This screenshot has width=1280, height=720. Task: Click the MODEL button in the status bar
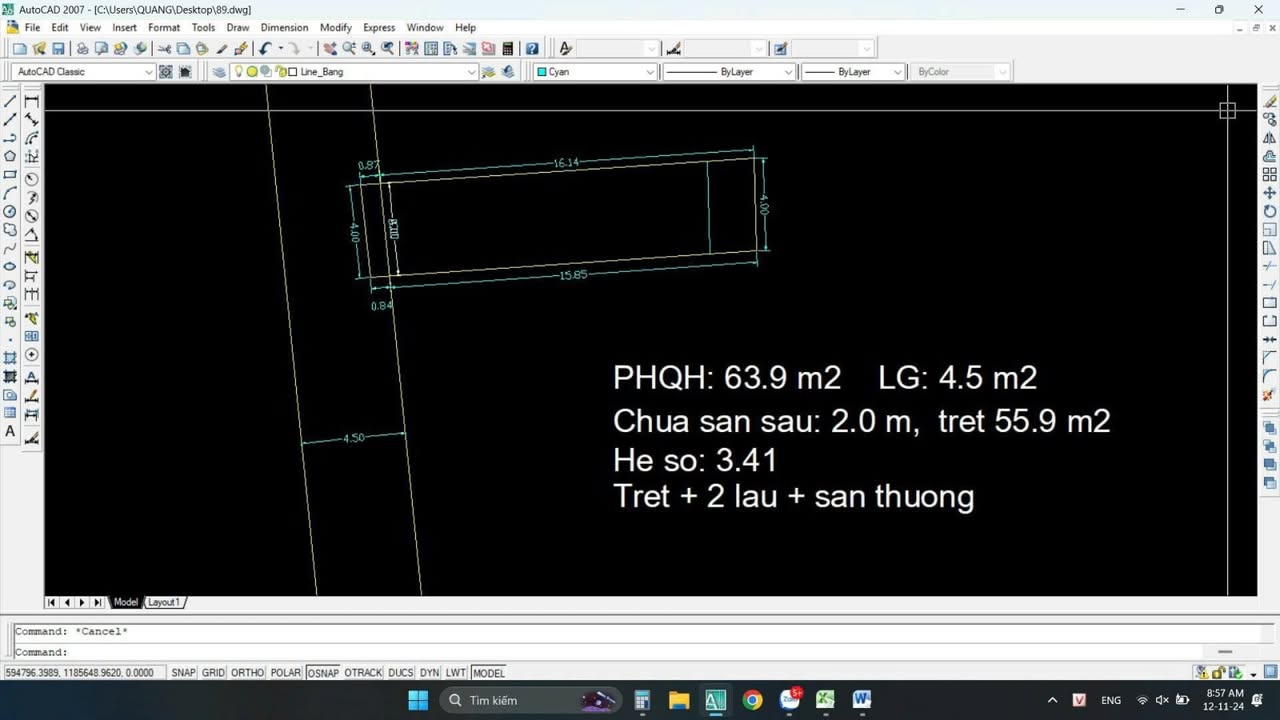coord(488,672)
